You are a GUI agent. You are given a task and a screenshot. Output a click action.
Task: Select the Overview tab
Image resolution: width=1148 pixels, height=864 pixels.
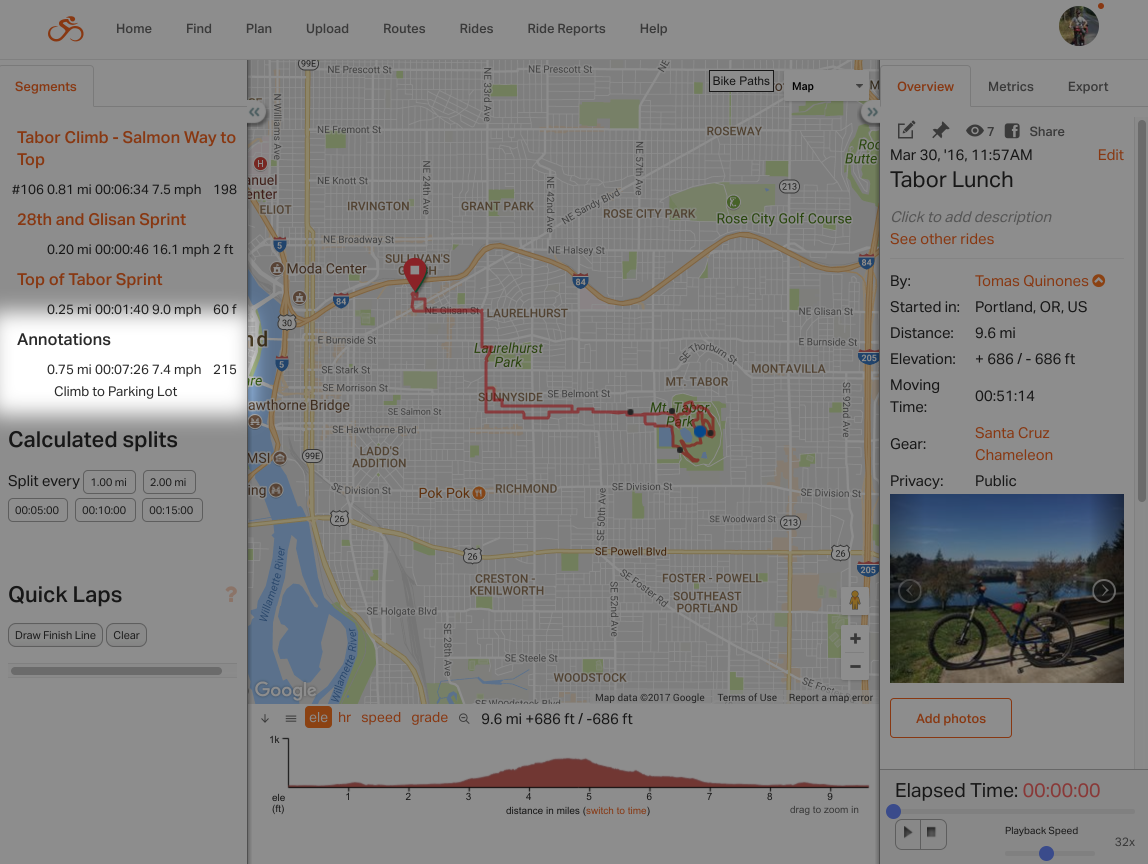925,86
